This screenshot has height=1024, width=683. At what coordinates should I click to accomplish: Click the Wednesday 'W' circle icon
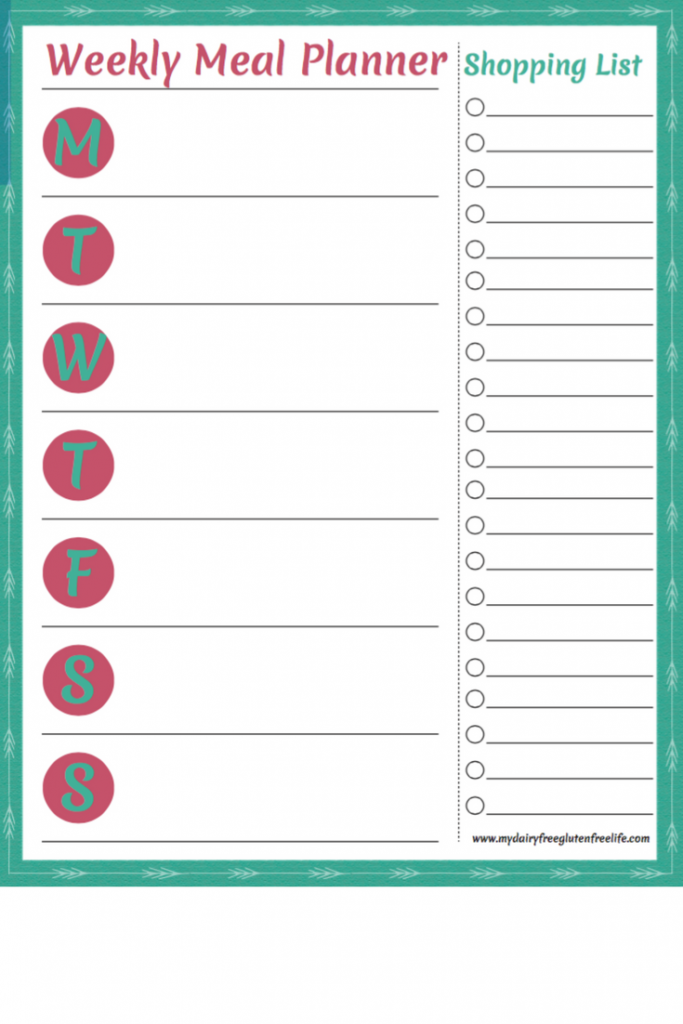78,357
